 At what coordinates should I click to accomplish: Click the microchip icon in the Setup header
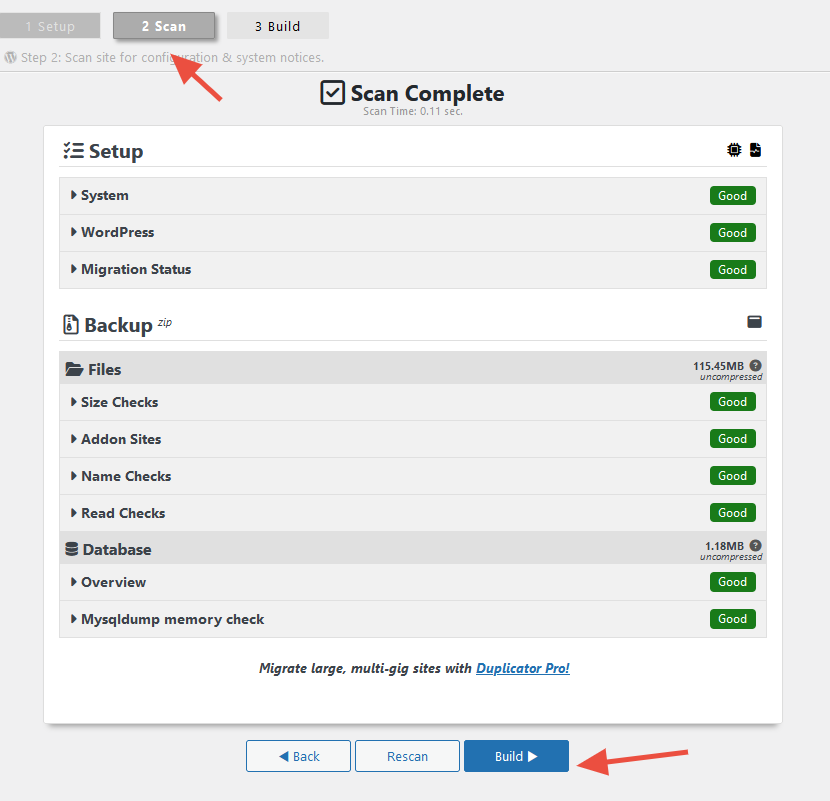[735, 150]
